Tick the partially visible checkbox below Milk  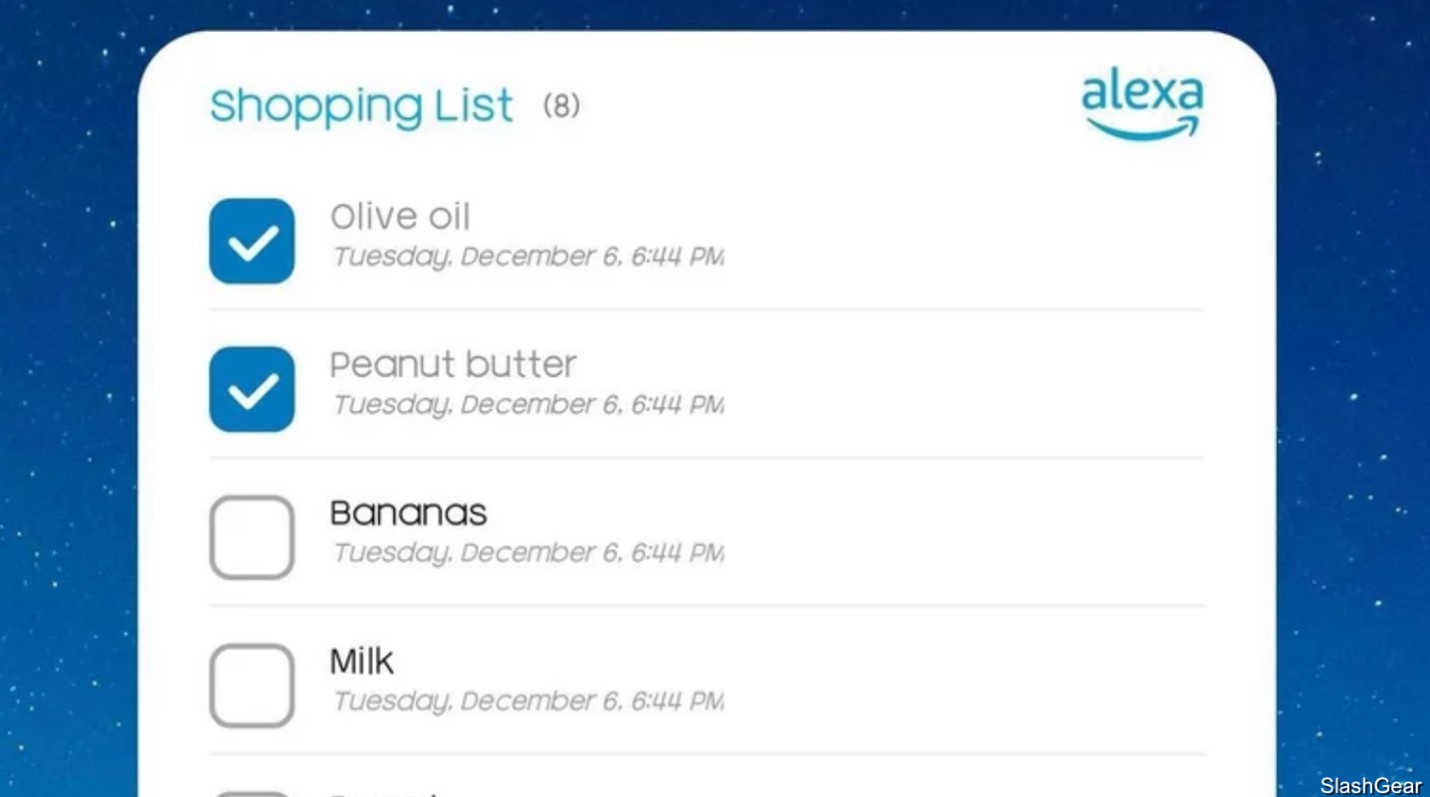click(x=252, y=793)
